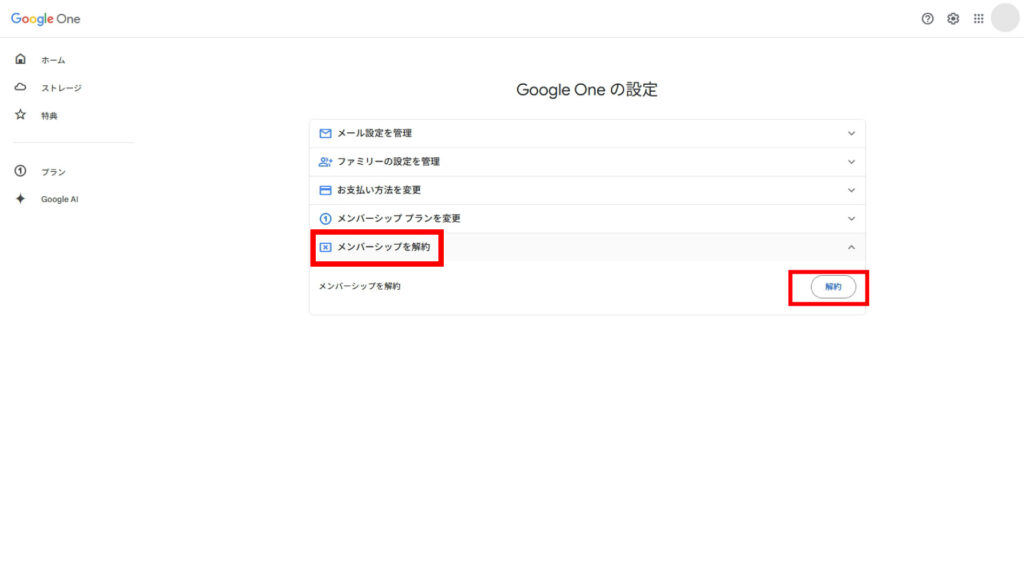
Task: Click the family people icon for ファミリーの設定
Action: coord(325,162)
